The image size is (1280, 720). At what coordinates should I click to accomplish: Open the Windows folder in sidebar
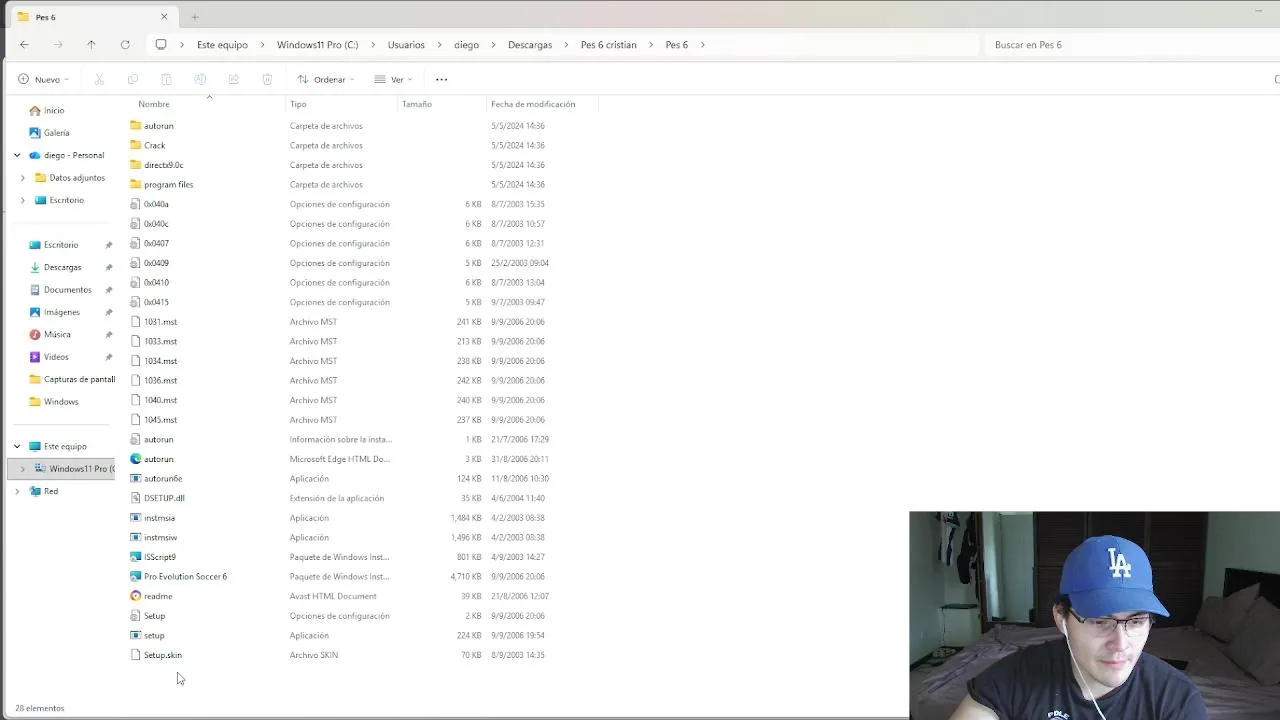point(60,402)
